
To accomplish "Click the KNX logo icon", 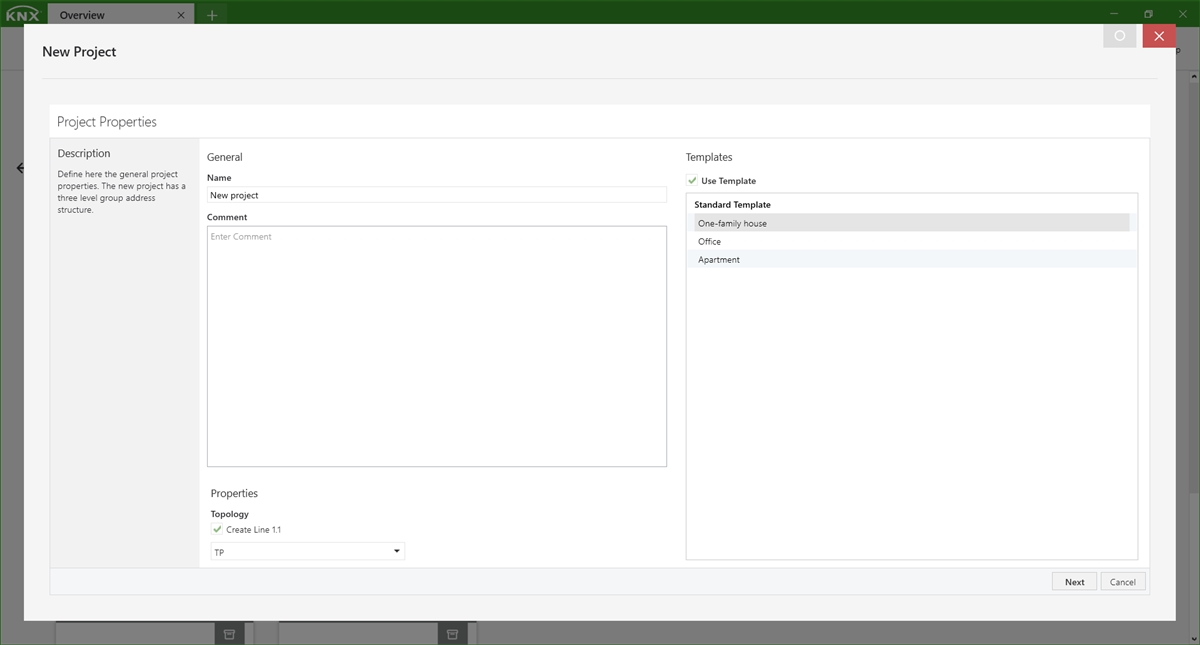I will tap(22, 15).
